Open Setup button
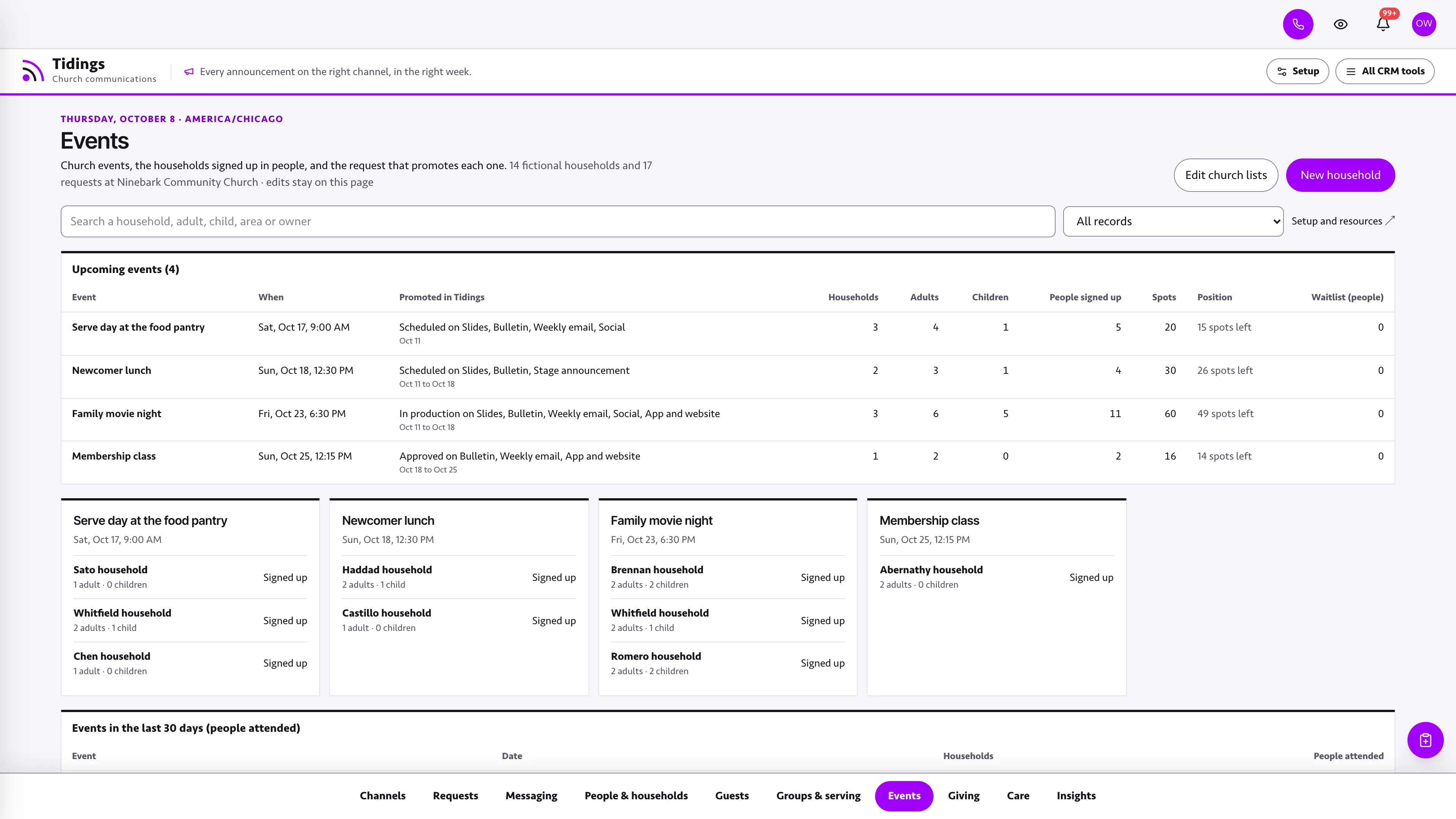 point(1297,71)
